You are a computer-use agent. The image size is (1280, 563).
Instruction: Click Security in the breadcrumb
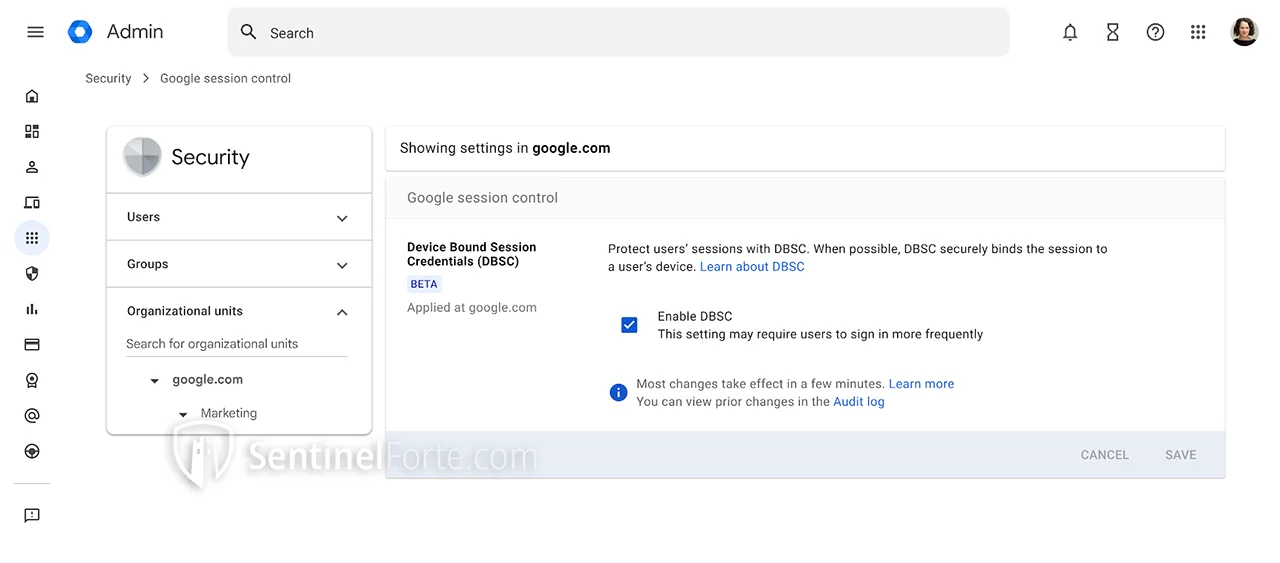coord(108,78)
